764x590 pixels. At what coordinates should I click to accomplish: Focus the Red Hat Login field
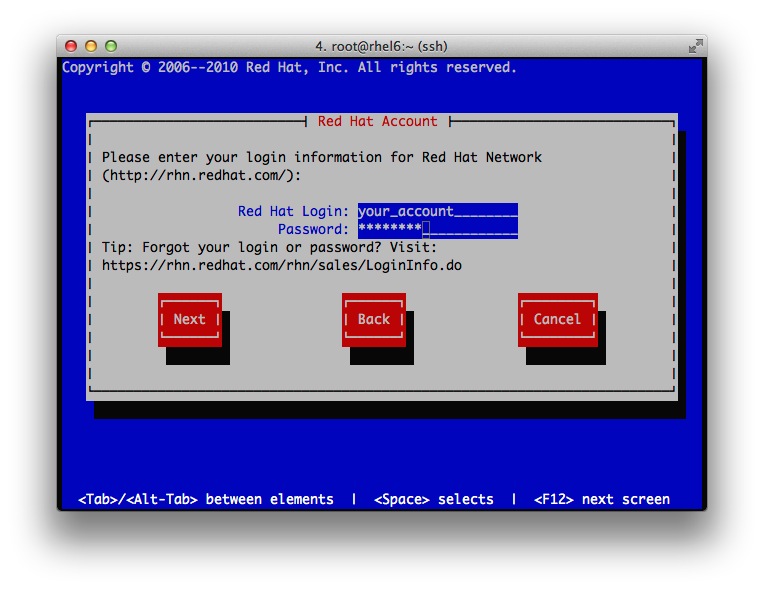[438, 211]
